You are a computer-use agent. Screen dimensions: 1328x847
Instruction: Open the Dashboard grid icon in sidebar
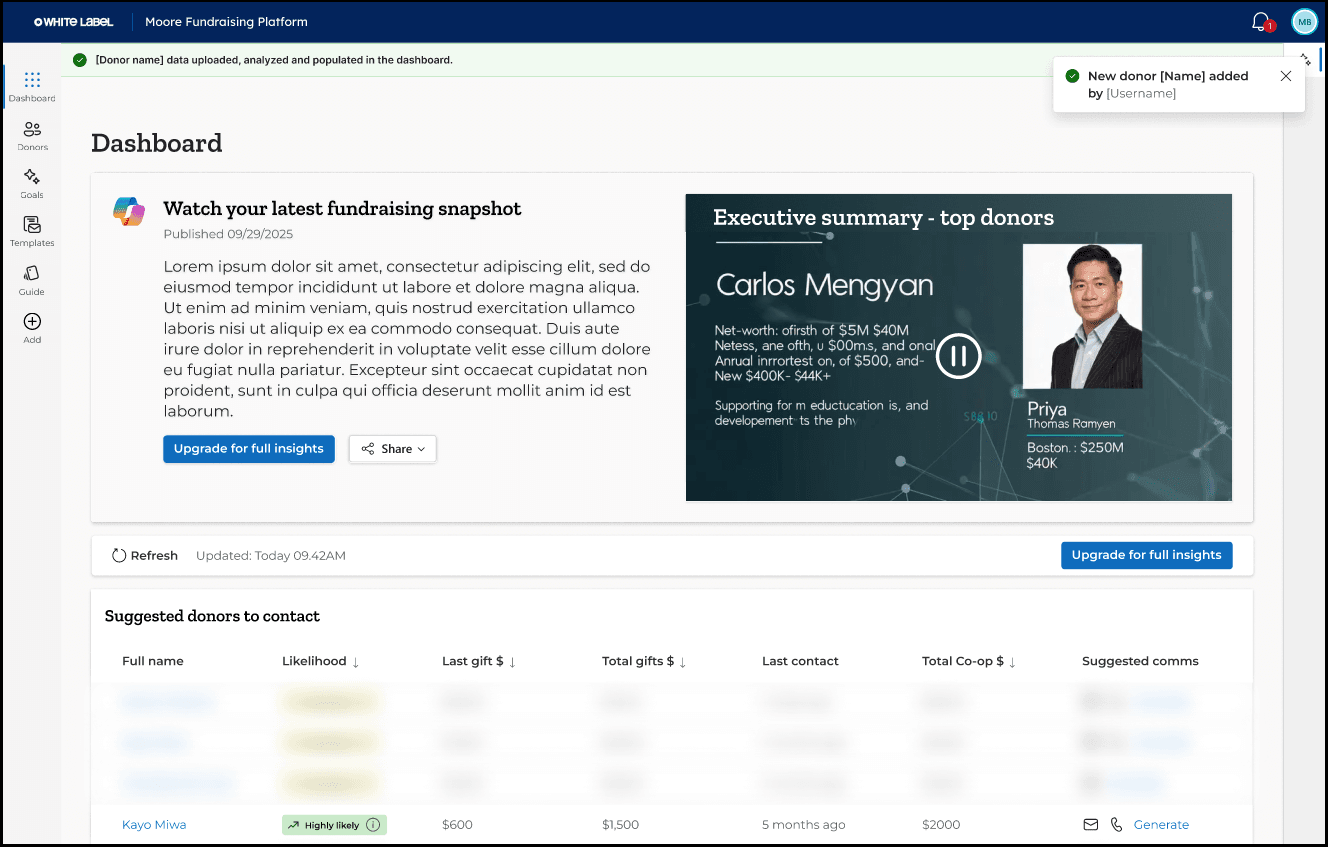click(32, 80)
